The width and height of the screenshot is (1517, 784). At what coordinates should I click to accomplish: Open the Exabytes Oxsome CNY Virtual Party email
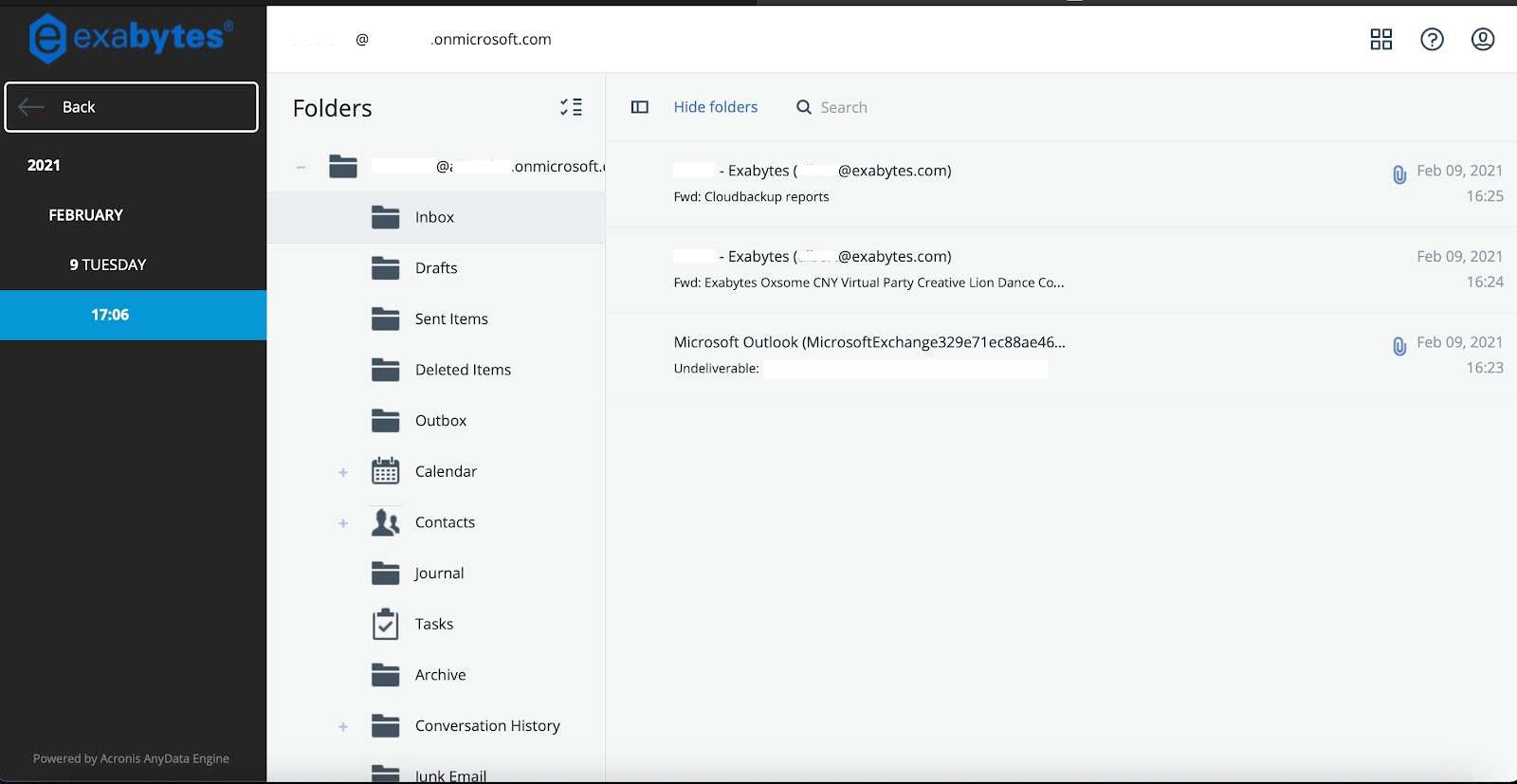pyautogui.click(x=1061, y=270)
